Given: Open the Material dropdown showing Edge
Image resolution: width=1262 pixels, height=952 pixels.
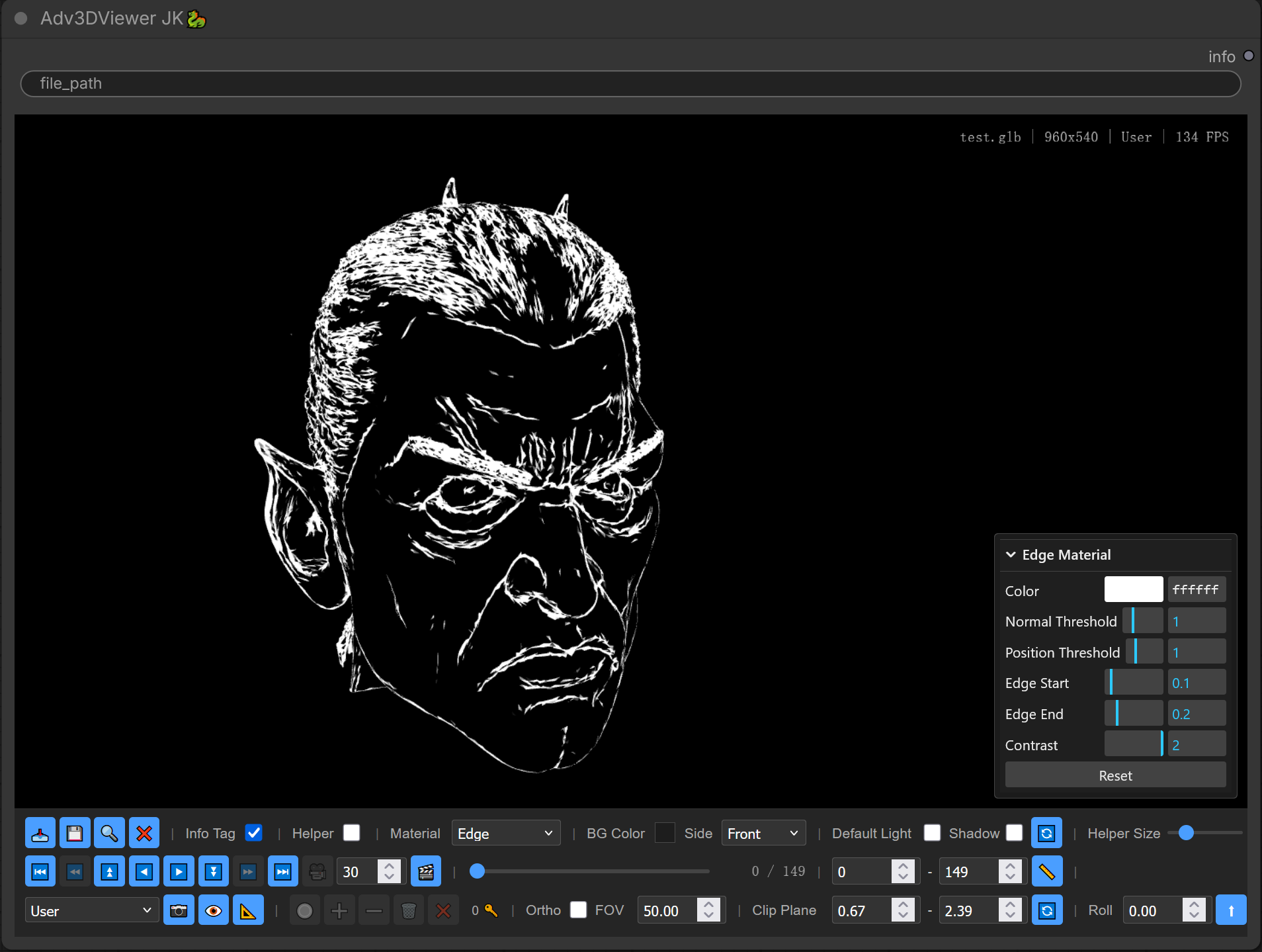Looking at the screenshot, I should point(506,833).
